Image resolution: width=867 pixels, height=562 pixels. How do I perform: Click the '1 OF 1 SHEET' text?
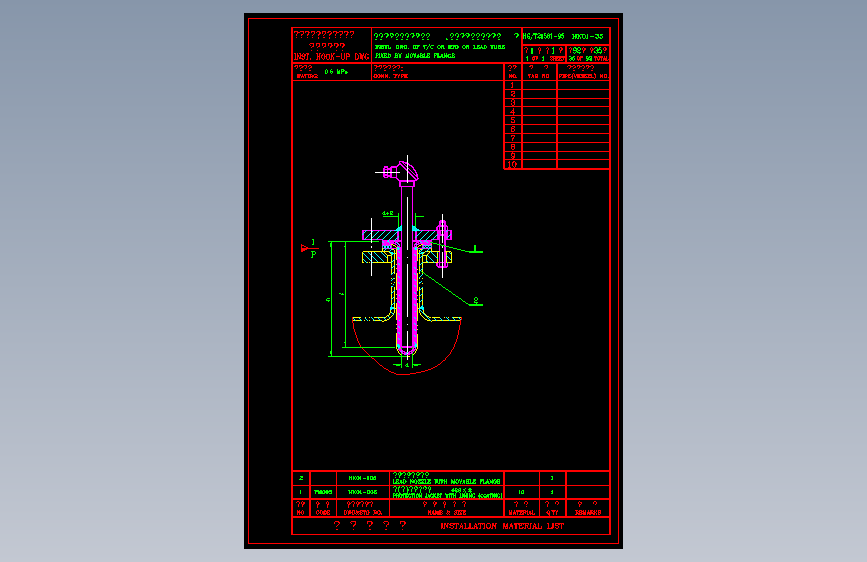[545, 59]
